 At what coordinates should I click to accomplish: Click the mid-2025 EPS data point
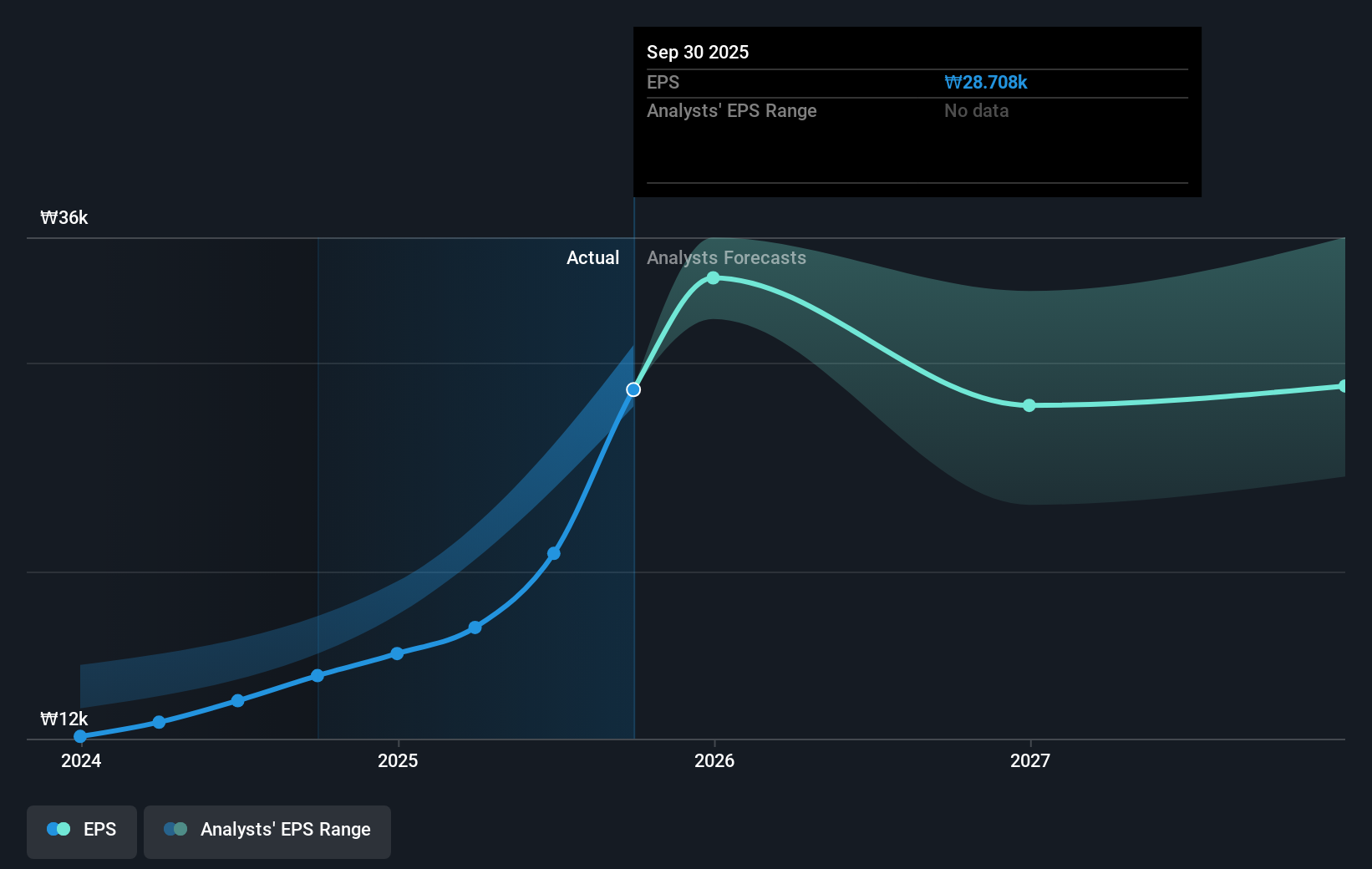pyautogui.click(x=475, y=627)
